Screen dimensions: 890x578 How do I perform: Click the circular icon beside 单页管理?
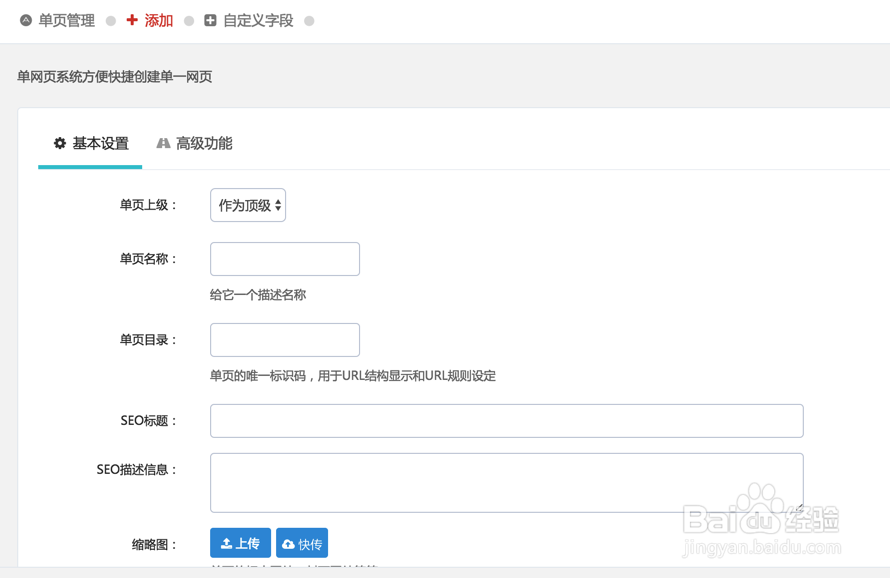[25, 20]
